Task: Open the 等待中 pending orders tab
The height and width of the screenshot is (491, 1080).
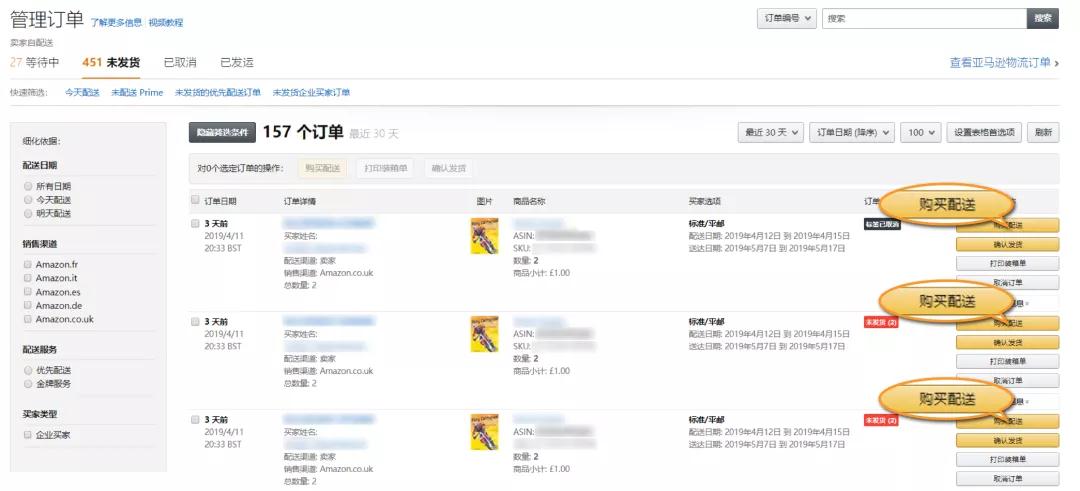Action: 34,63
